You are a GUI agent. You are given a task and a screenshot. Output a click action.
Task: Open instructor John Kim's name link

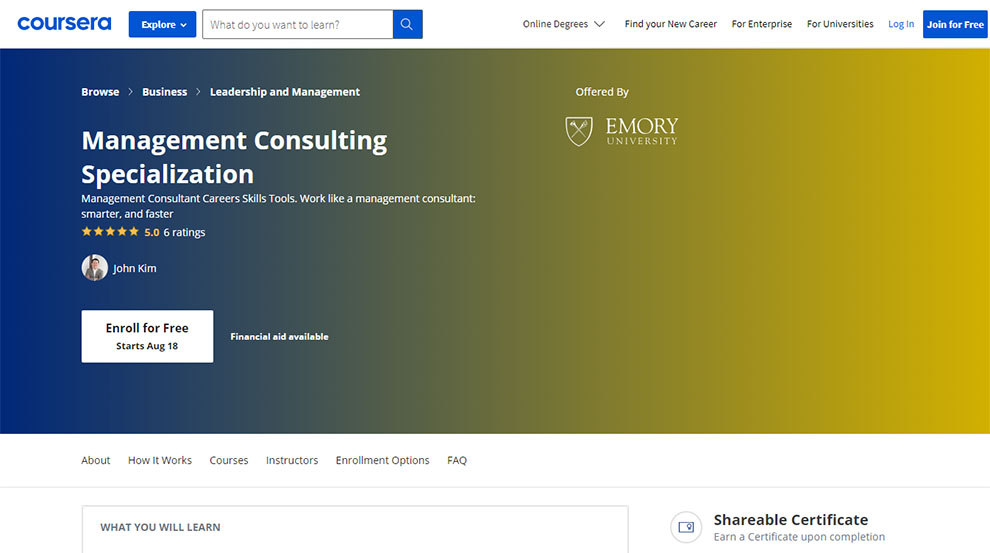coord(134,268)
